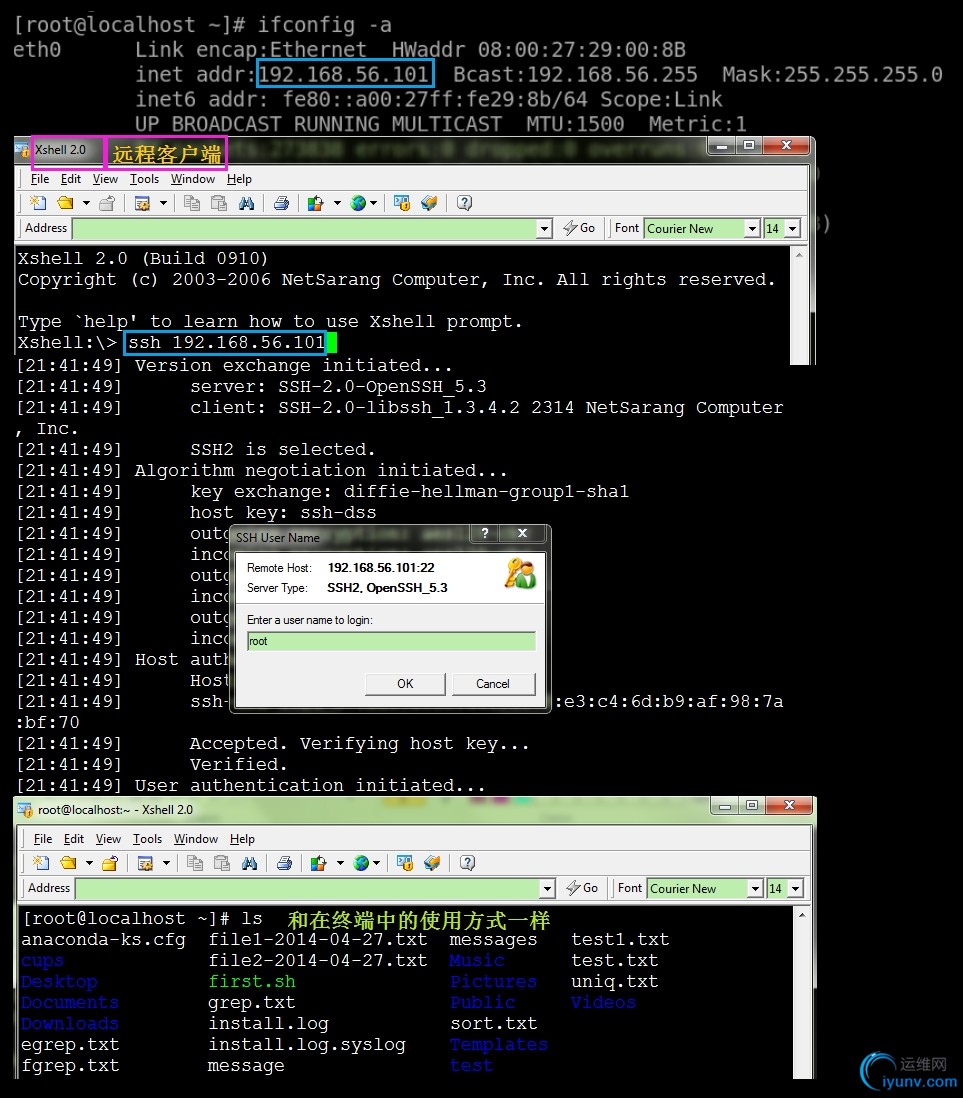Click Cancel in SSH User Name dialog
Screen dimensions: 963x1098
493,683
